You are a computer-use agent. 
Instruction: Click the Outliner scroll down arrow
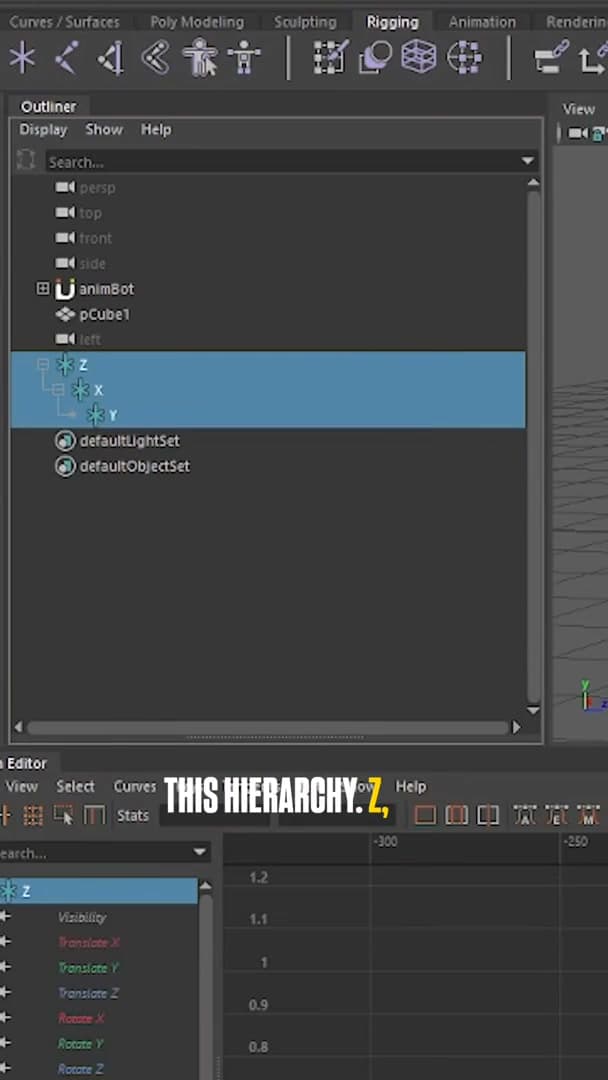coord(534,710)
